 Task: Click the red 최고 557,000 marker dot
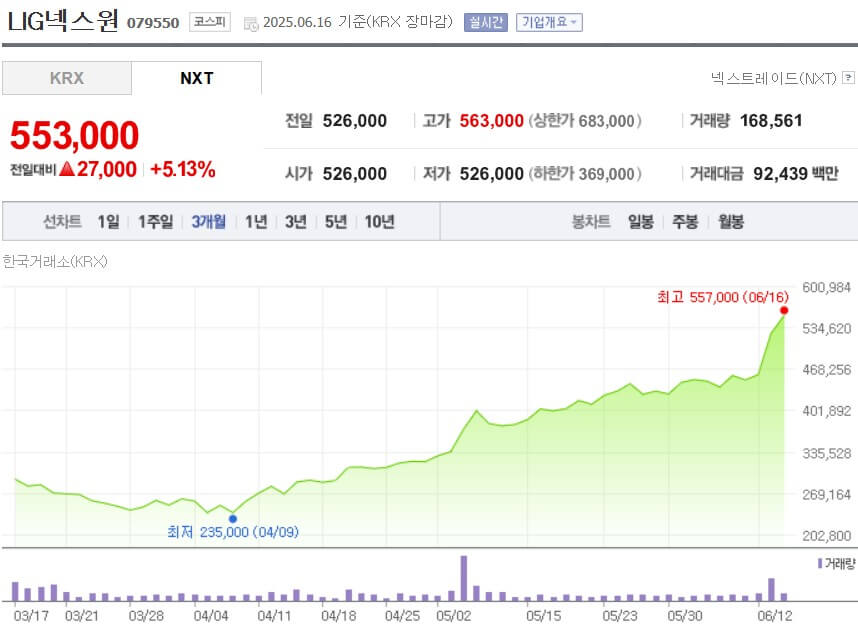click(x=784, y=310)
